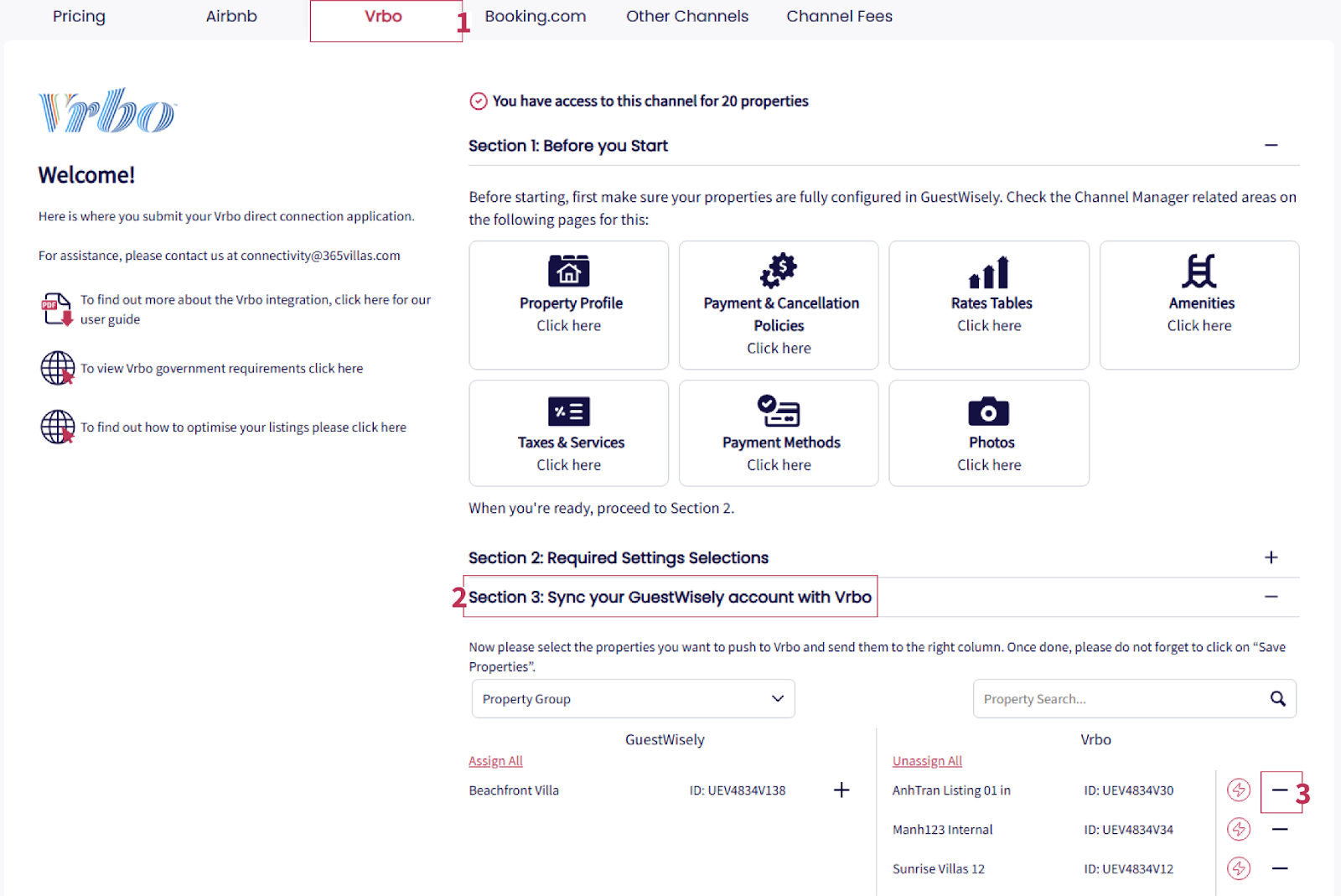Image resolution: width=1341 pixels, height=896 pixels.
Task: Click ID: UEV4834V138 text
Action: [738, 790]
